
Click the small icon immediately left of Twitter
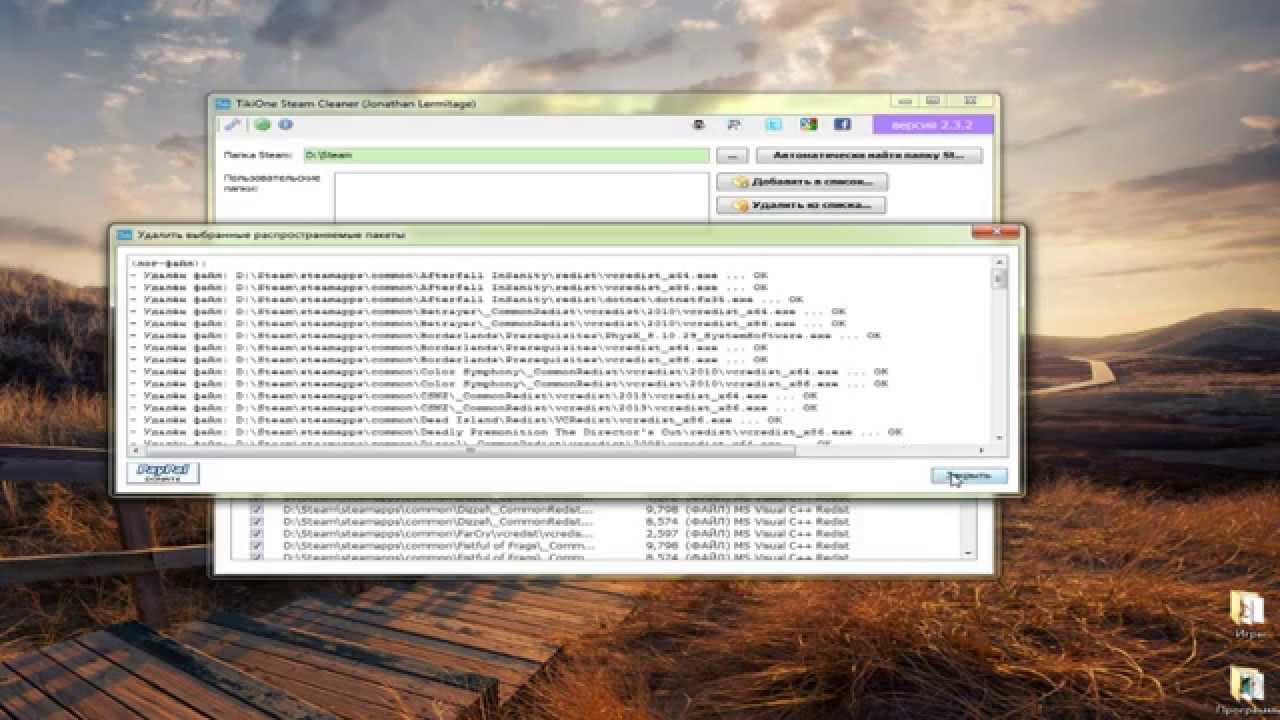click(x=734, y=125)
